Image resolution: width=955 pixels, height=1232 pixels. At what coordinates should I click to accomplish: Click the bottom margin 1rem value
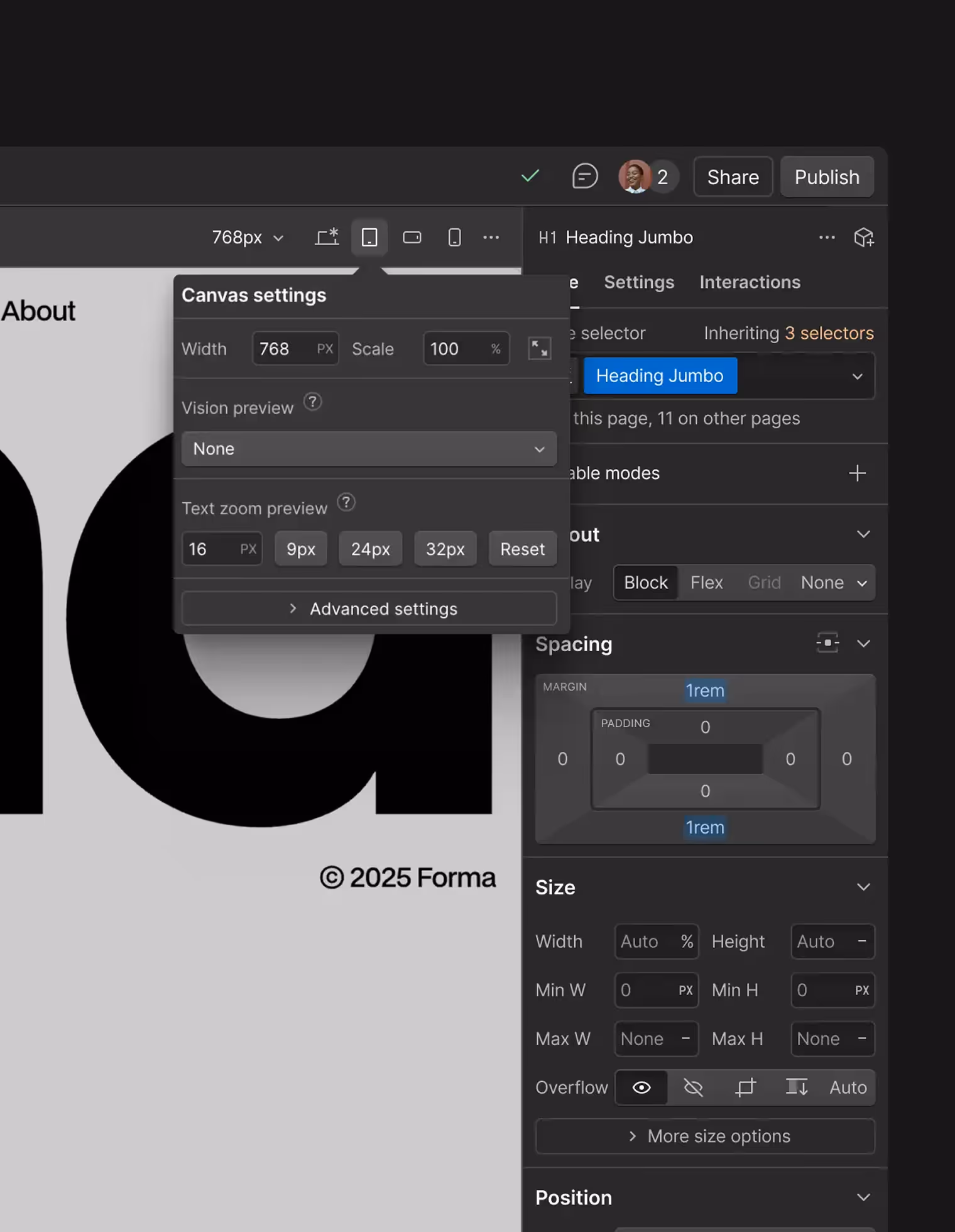(x=705, y=827)
